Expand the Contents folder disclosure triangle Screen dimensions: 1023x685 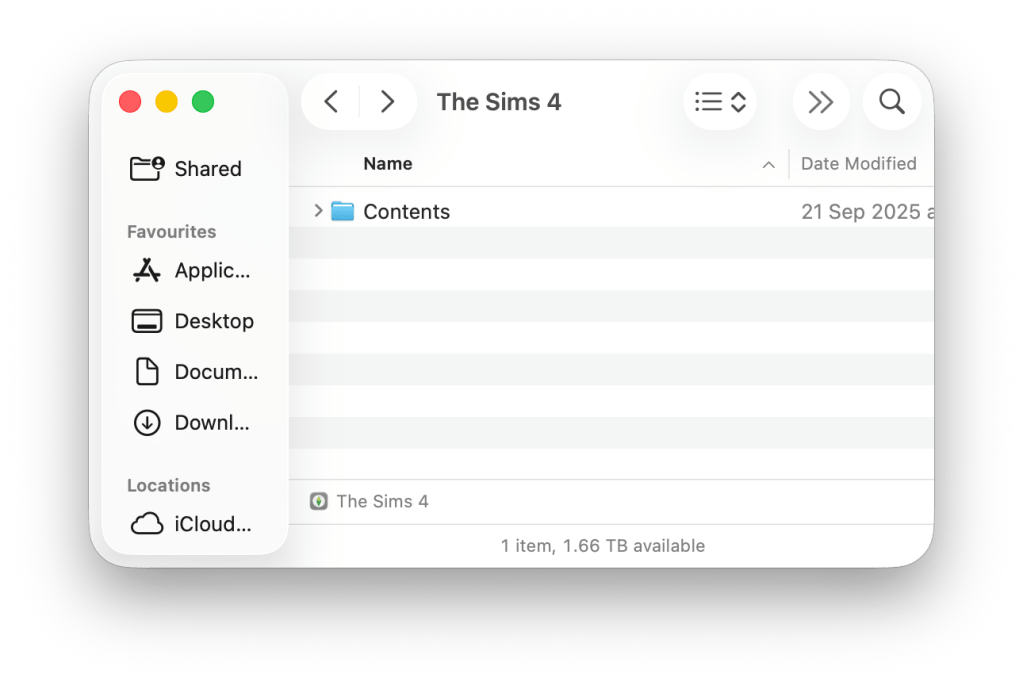(318, 211)
